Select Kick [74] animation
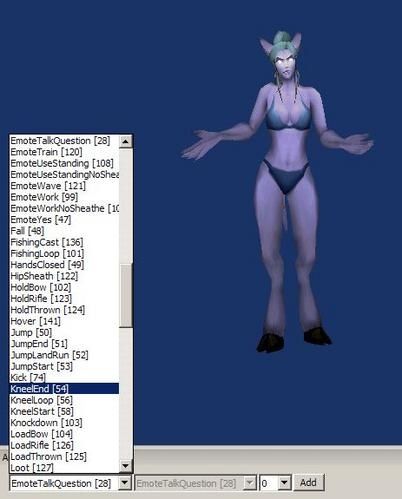 64,378
